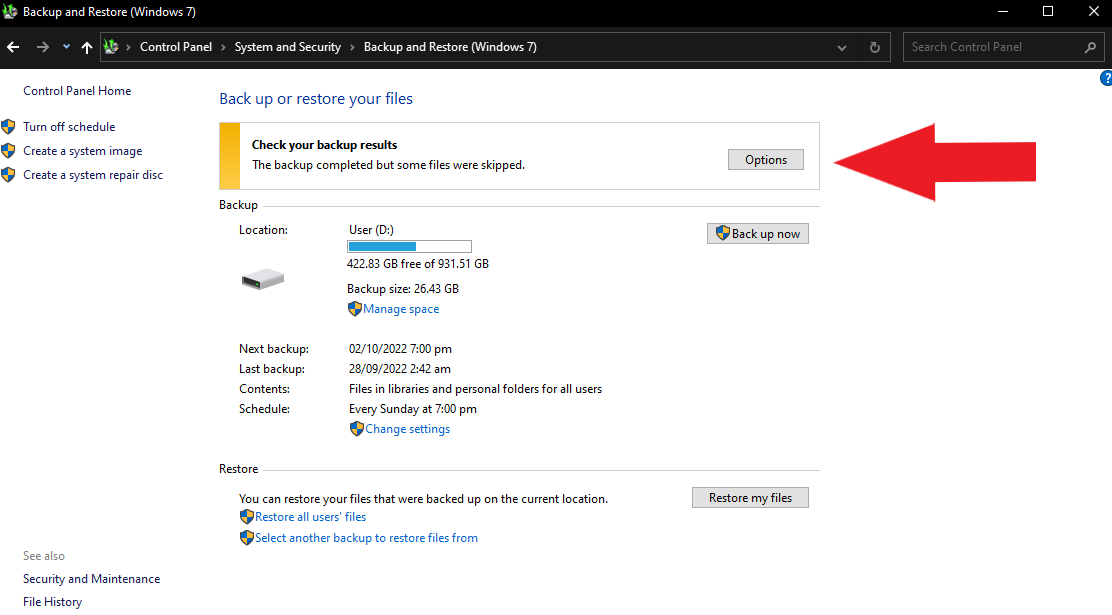The width and height of the screenshot is (1112, 615).
Task: Click the disk usage bar for User (D:)
Action: coord(409,246)
